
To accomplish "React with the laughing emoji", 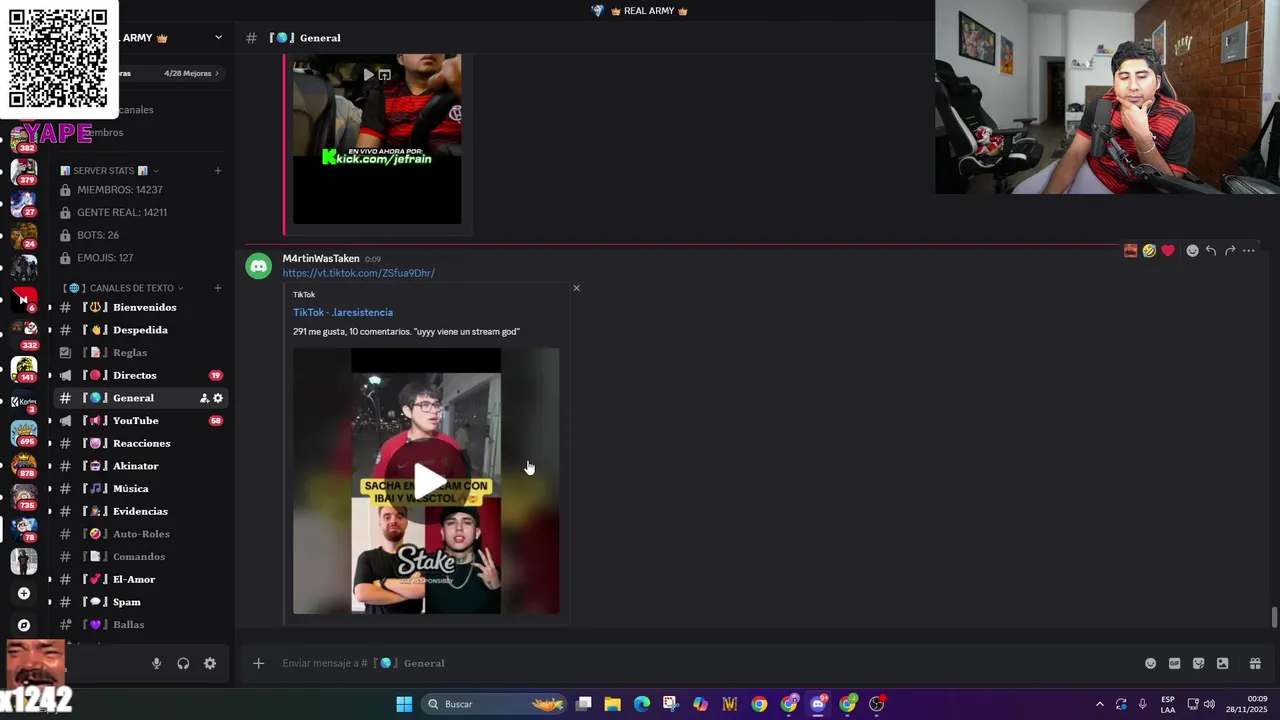I will point(1149,251).
